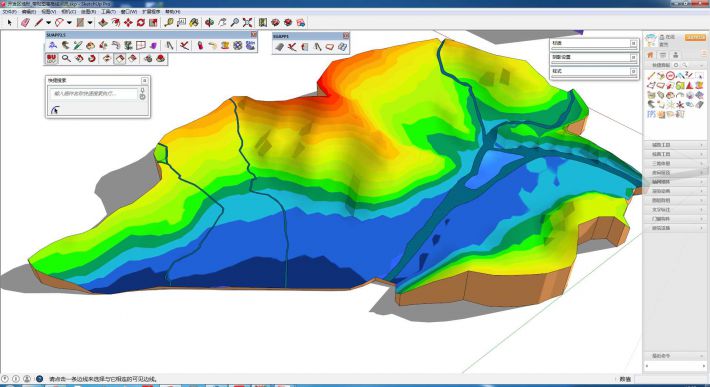The image size is (710, 387).
Task: Select the Tape Measure tool
Action: tap(169, 22)
